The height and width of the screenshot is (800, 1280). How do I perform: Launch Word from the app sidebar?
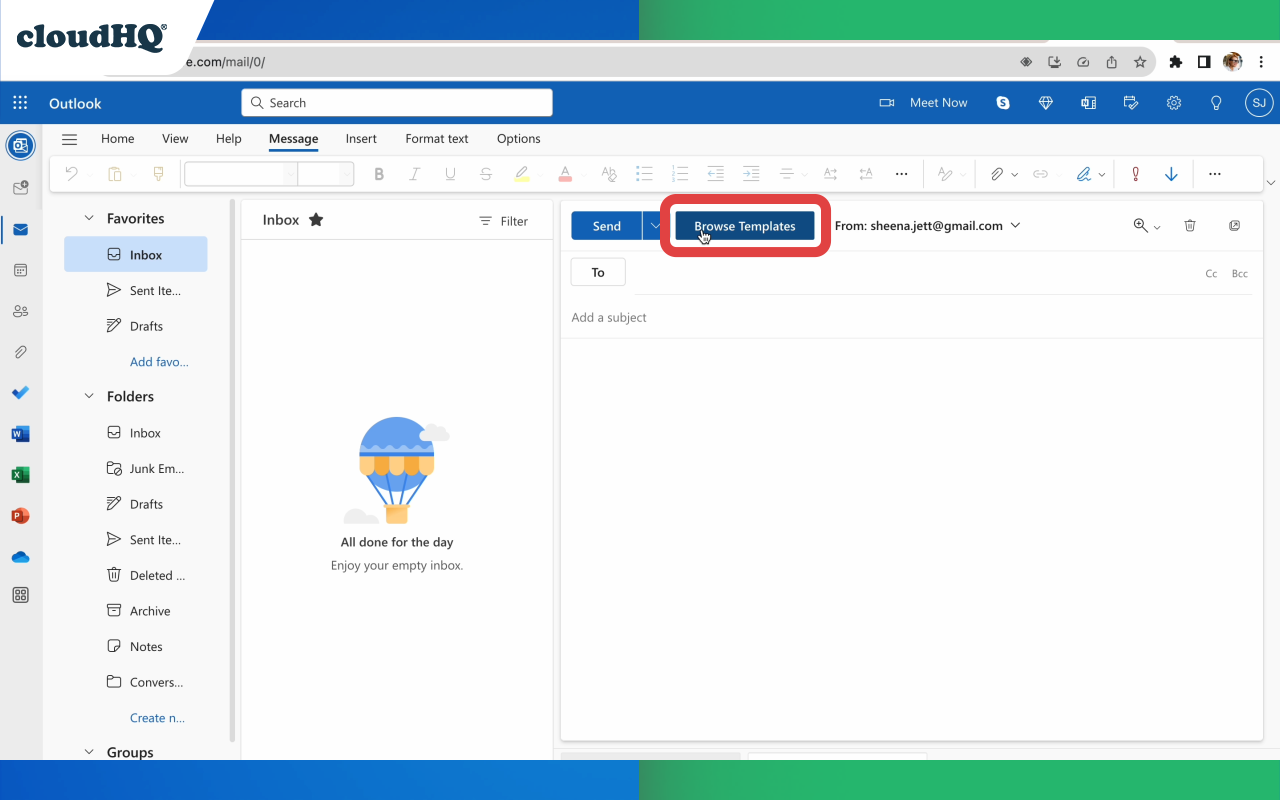pos(20,433)
